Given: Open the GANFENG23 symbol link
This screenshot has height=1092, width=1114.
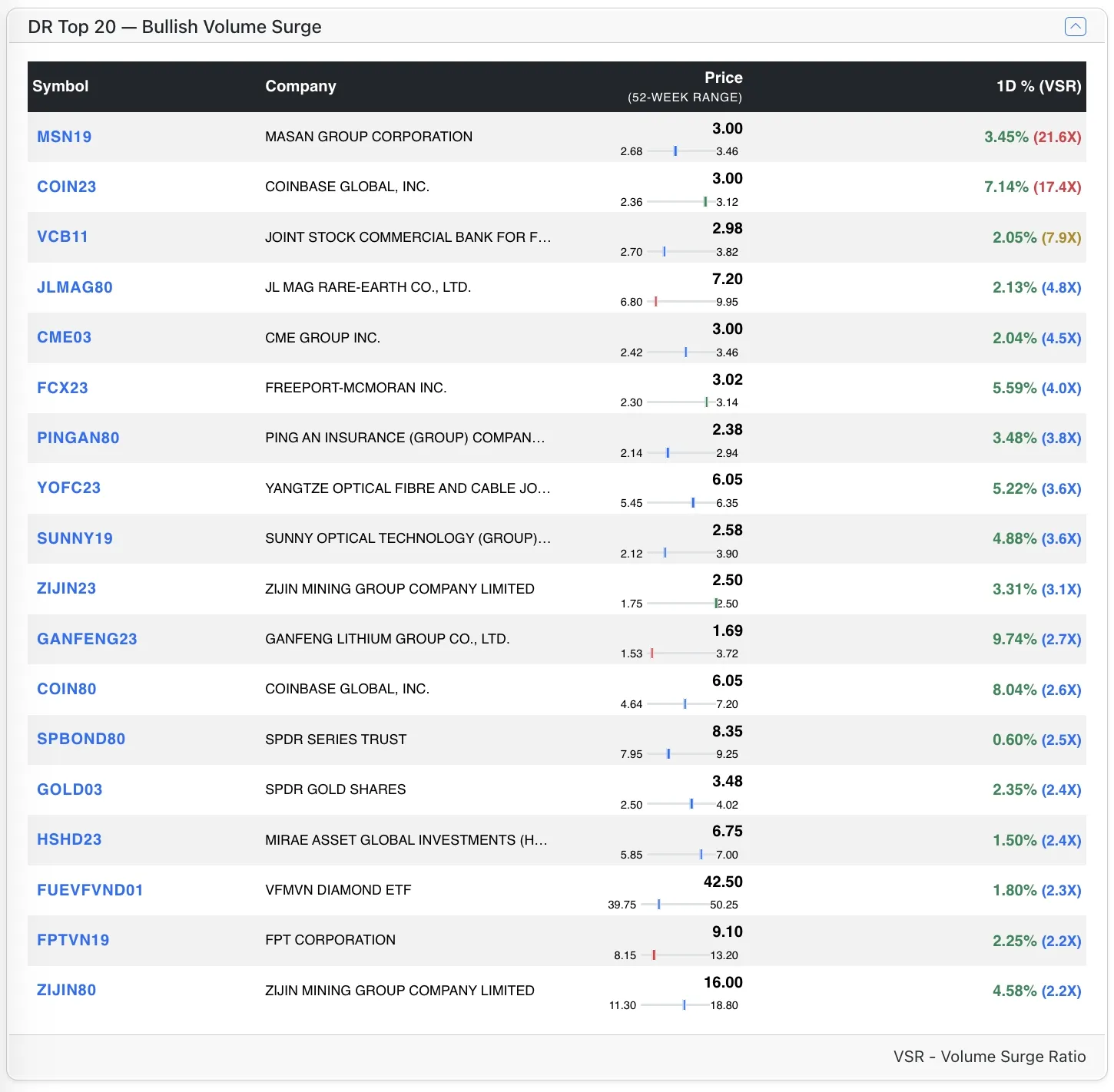Looking at the screenshot, I should pos(87,639).
